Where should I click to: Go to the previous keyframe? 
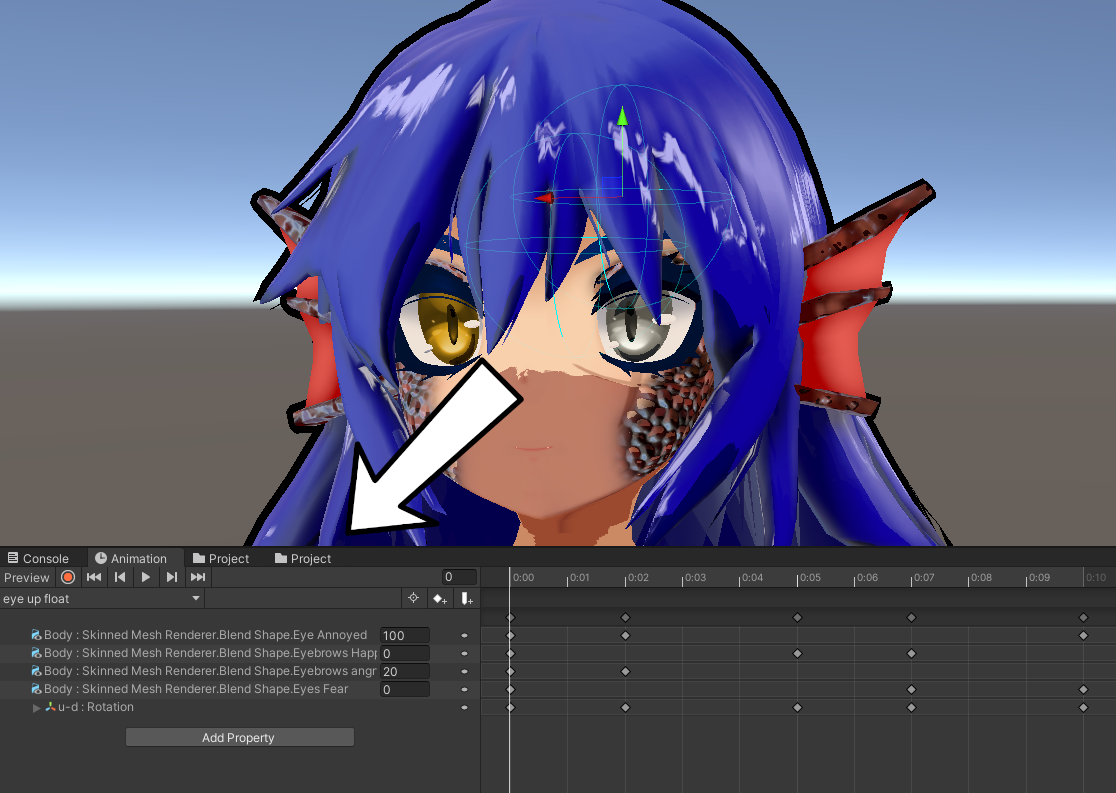(x=119, y=577)
